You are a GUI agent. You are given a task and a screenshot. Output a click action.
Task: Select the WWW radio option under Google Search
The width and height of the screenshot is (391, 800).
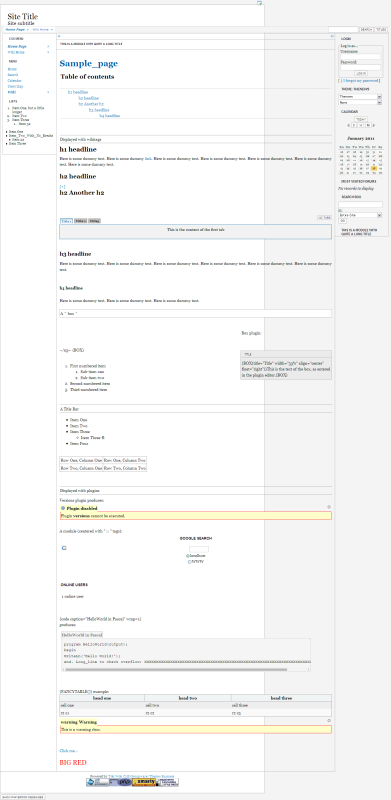point(189,561)
